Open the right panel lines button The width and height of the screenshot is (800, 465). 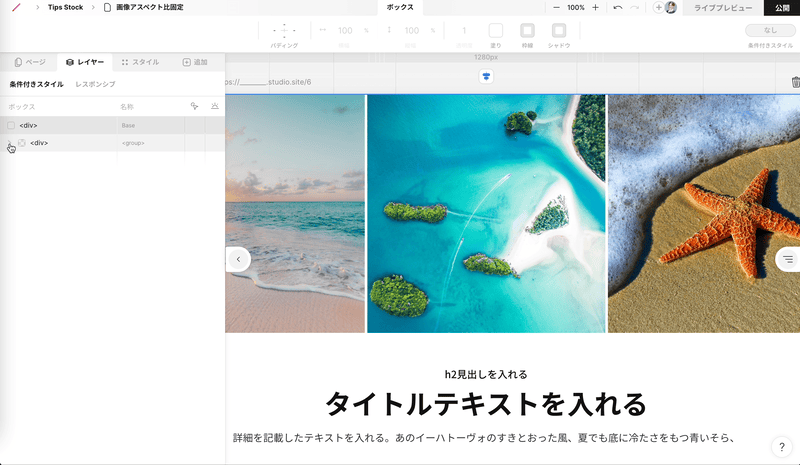click(x=788, y=259)
